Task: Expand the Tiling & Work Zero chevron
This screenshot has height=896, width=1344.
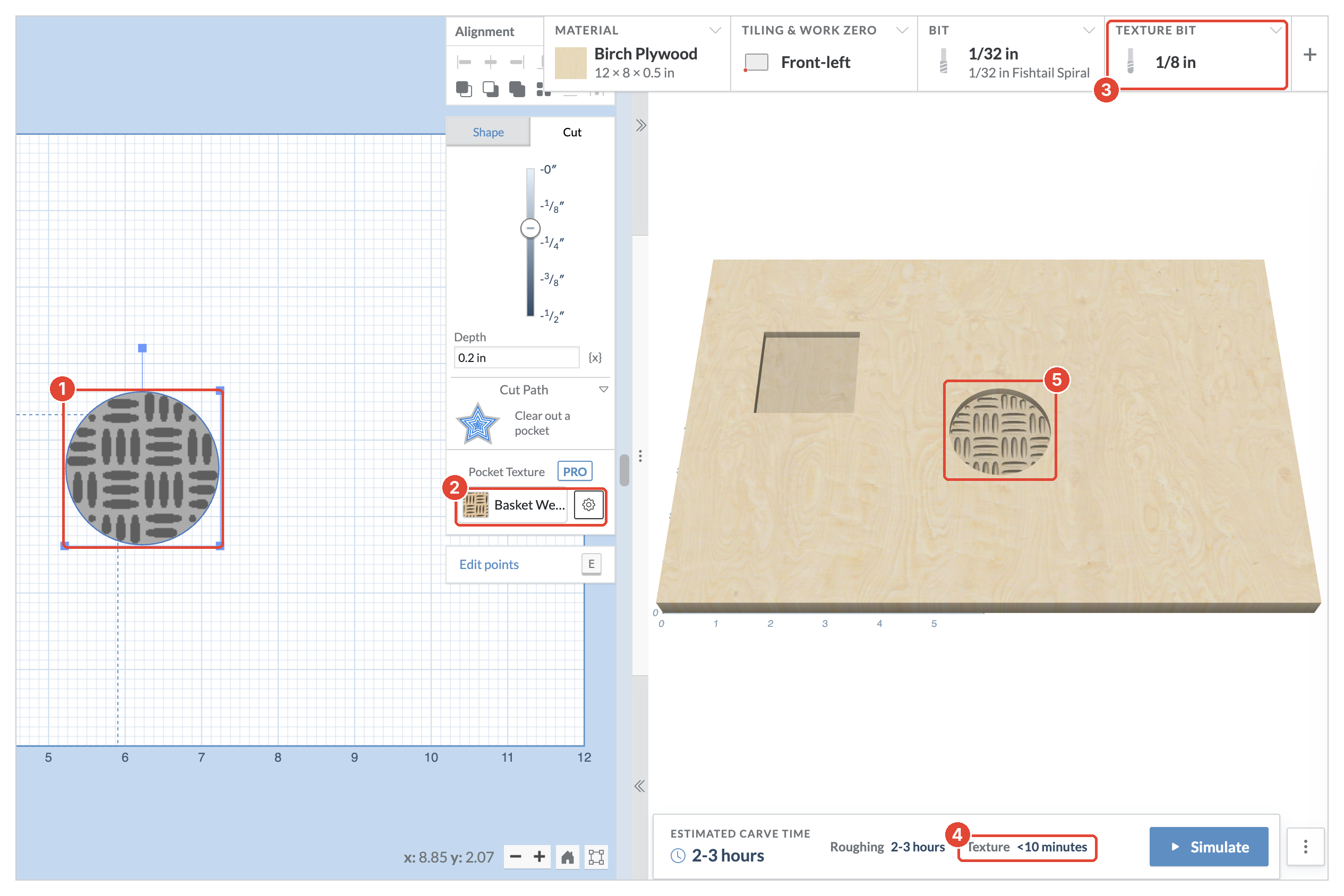Action: pyautogui.click(x=902, y=30)
